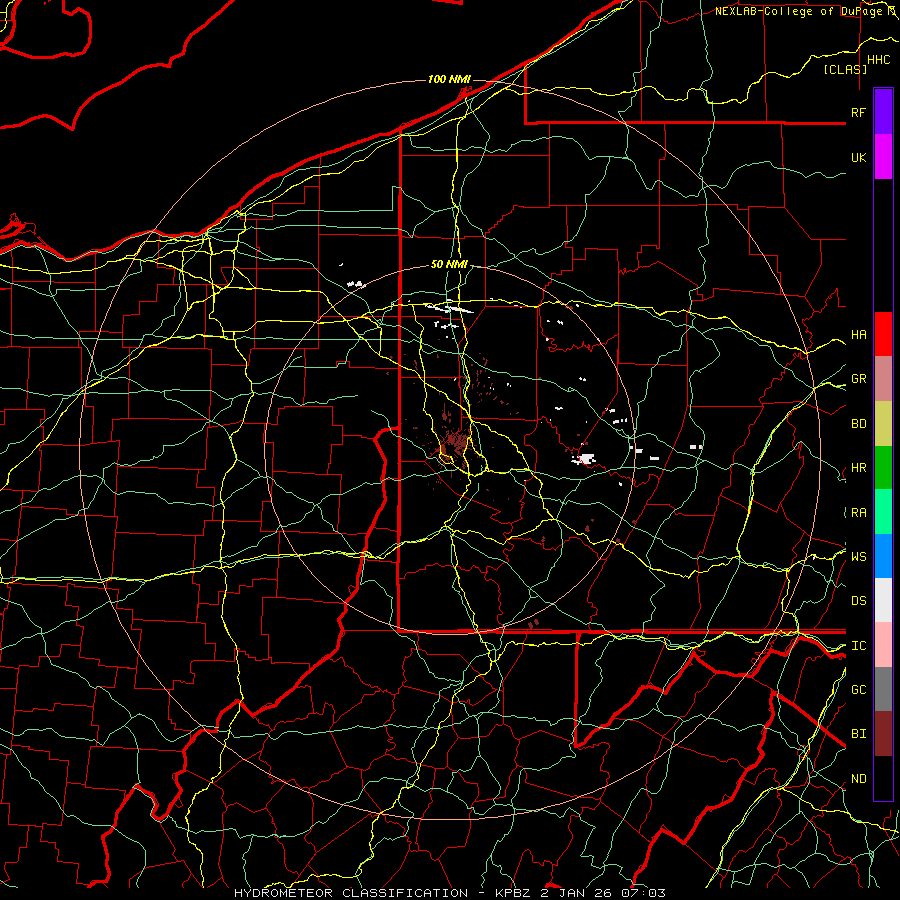This screenshot has width=900, height=900.
Task: Click the red HA legend color swatch
Action: [x=883, y=334]
